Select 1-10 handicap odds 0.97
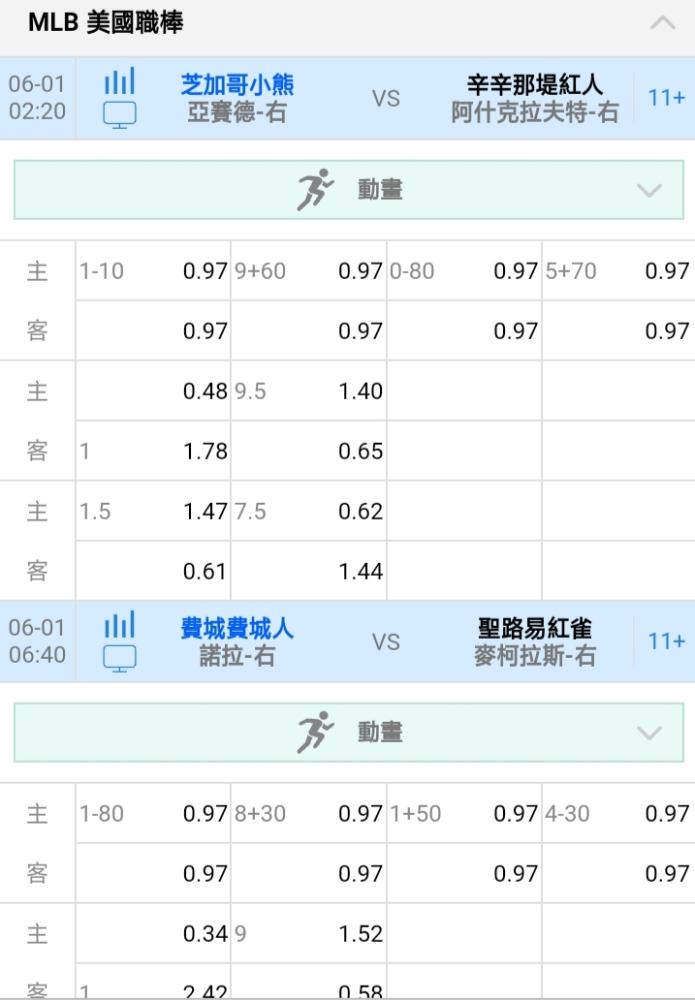The image size is (695, 1000). click(153, 271)
